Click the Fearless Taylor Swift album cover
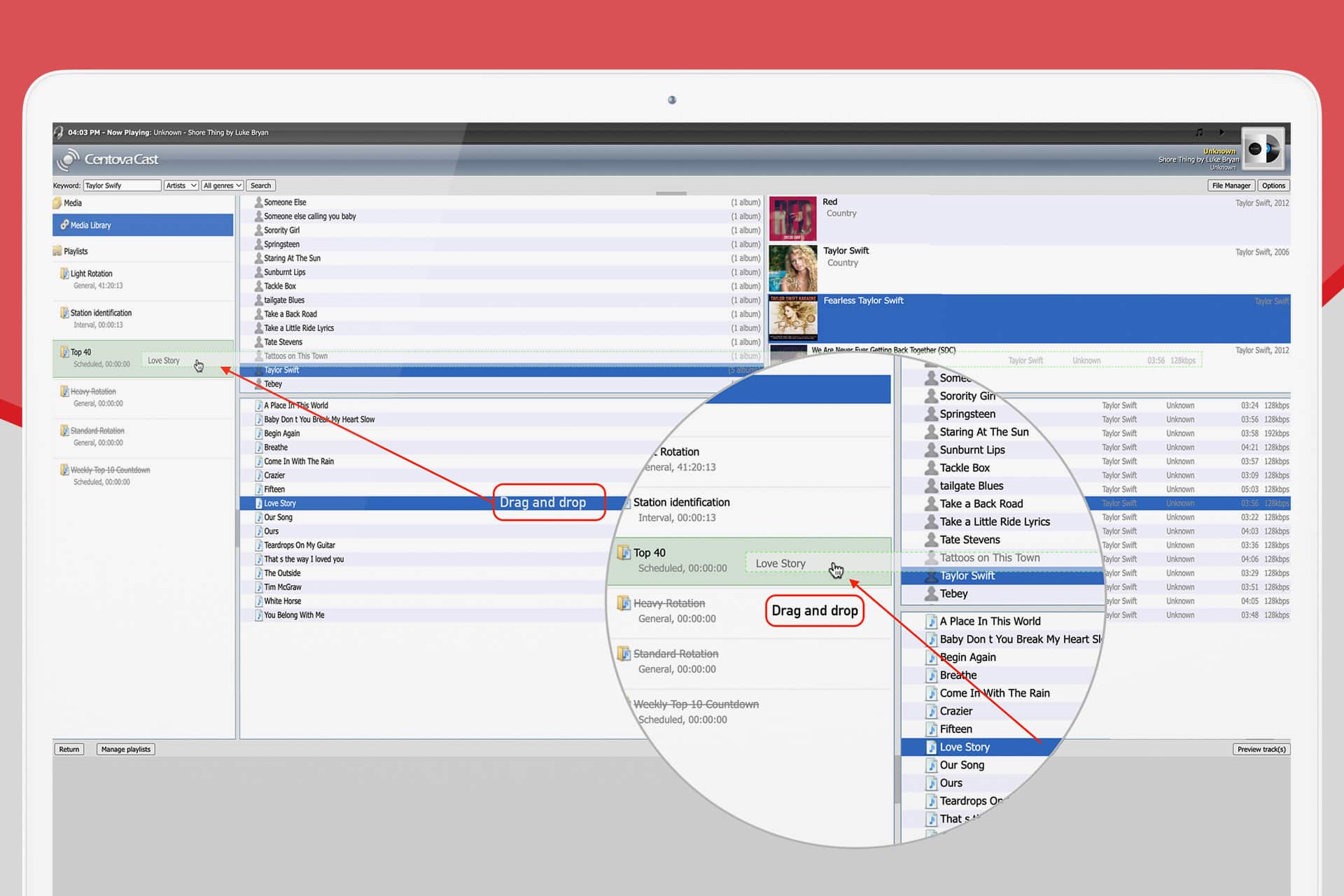Viewport: 1344px width, 896px height. [792, 318]
